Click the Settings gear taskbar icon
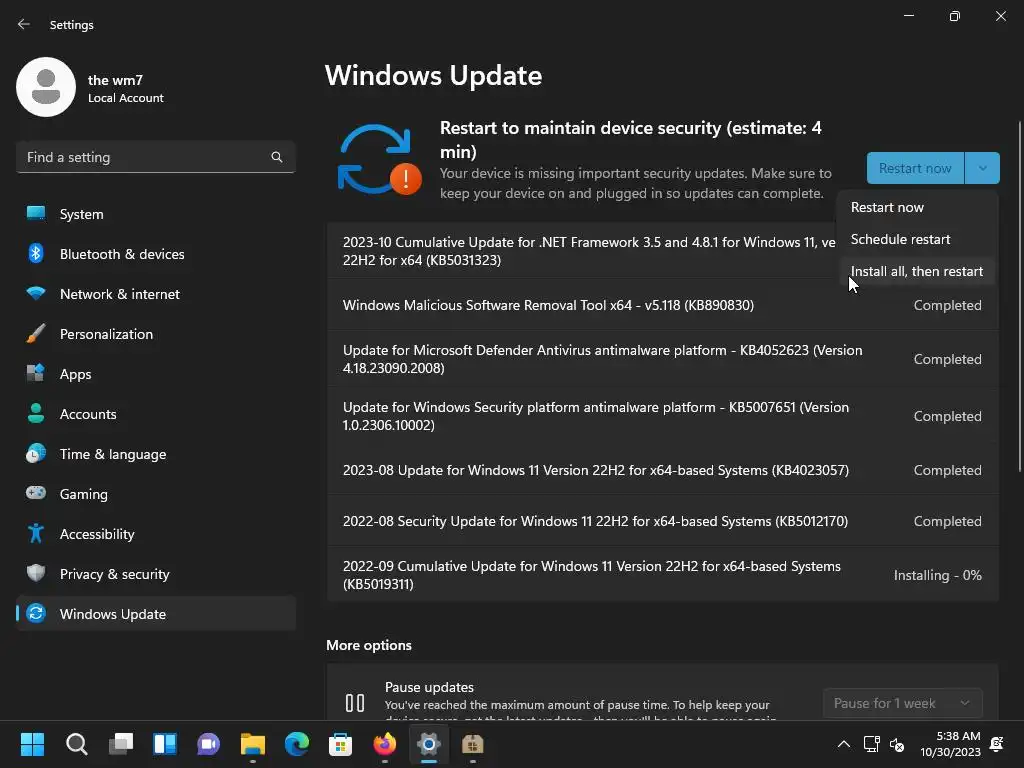 click(428, 744)
